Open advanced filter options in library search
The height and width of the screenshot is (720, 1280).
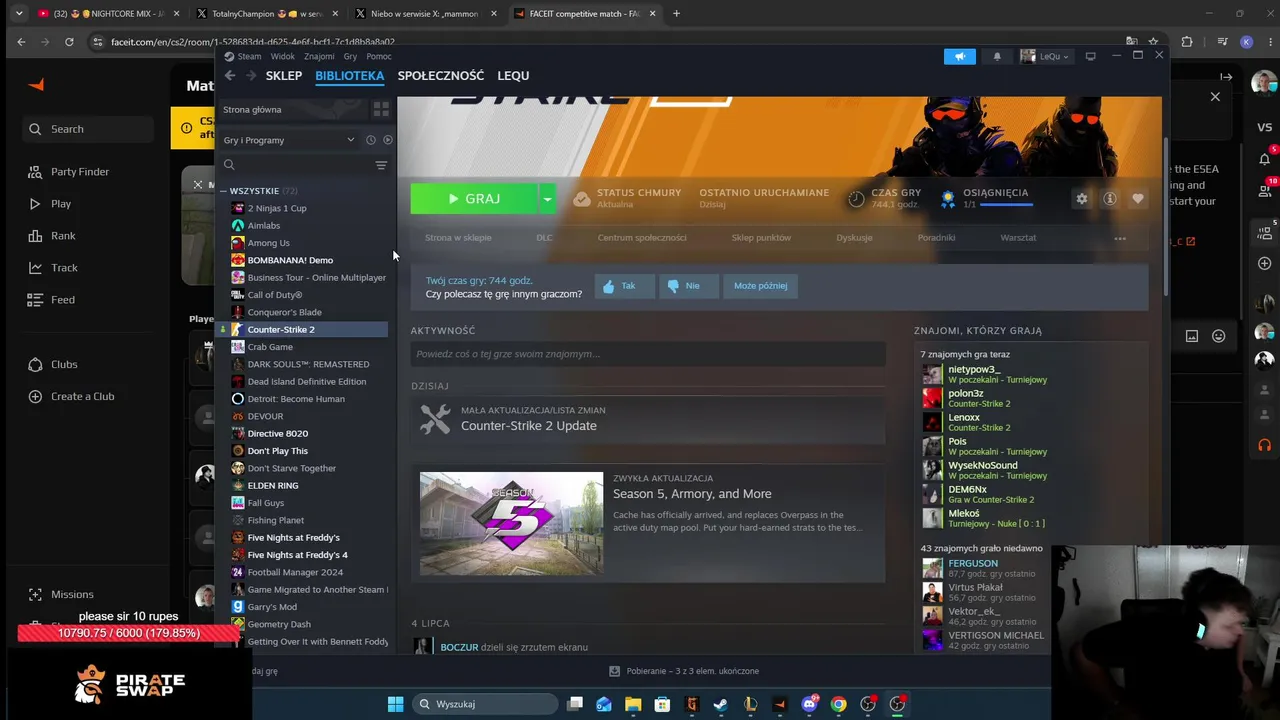pos(381,165)
